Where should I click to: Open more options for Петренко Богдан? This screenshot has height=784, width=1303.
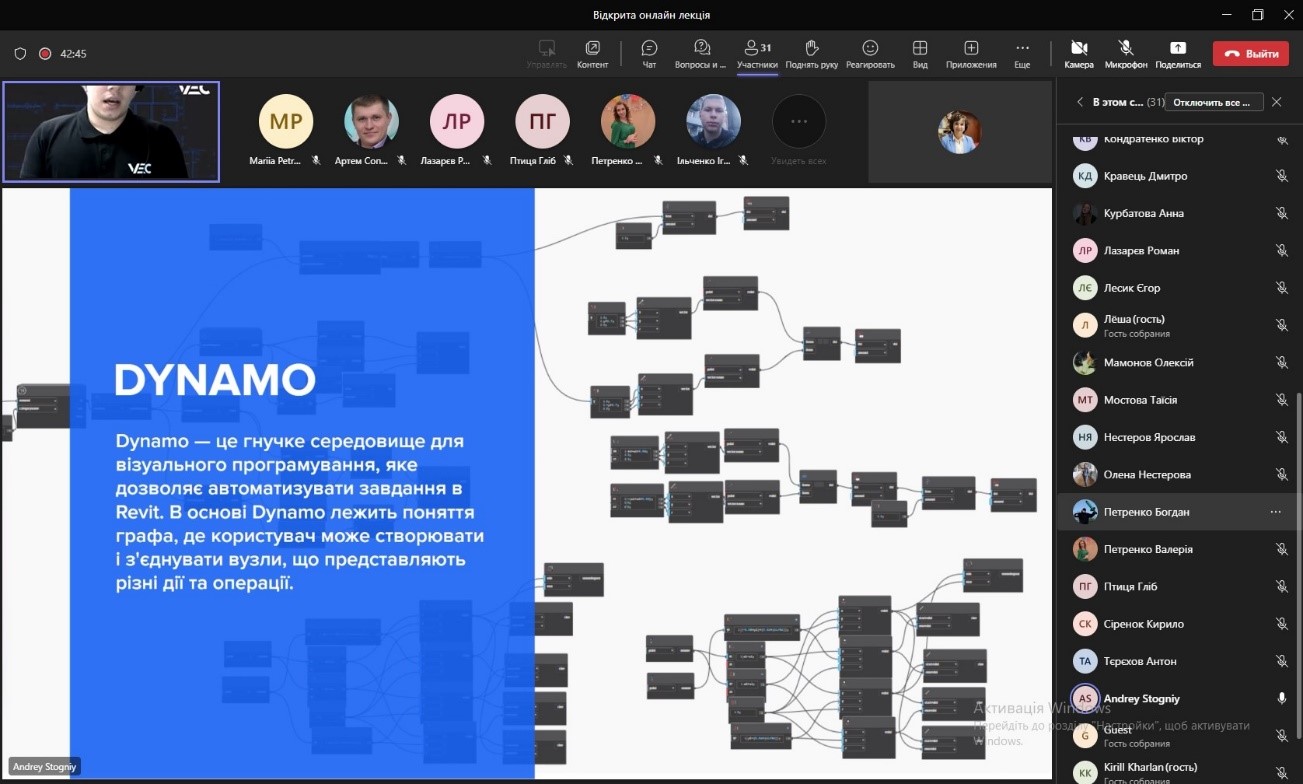tap(1275, 512)
